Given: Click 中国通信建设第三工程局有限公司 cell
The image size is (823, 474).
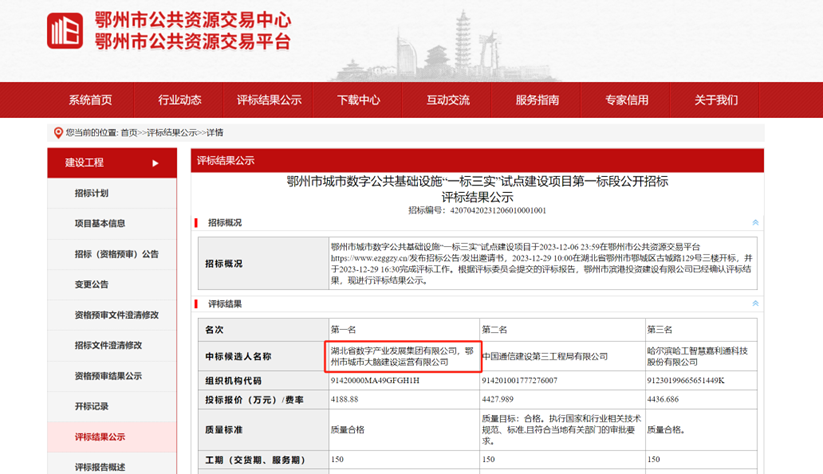Looking at the screenshot, I should [x=562, y=356].
